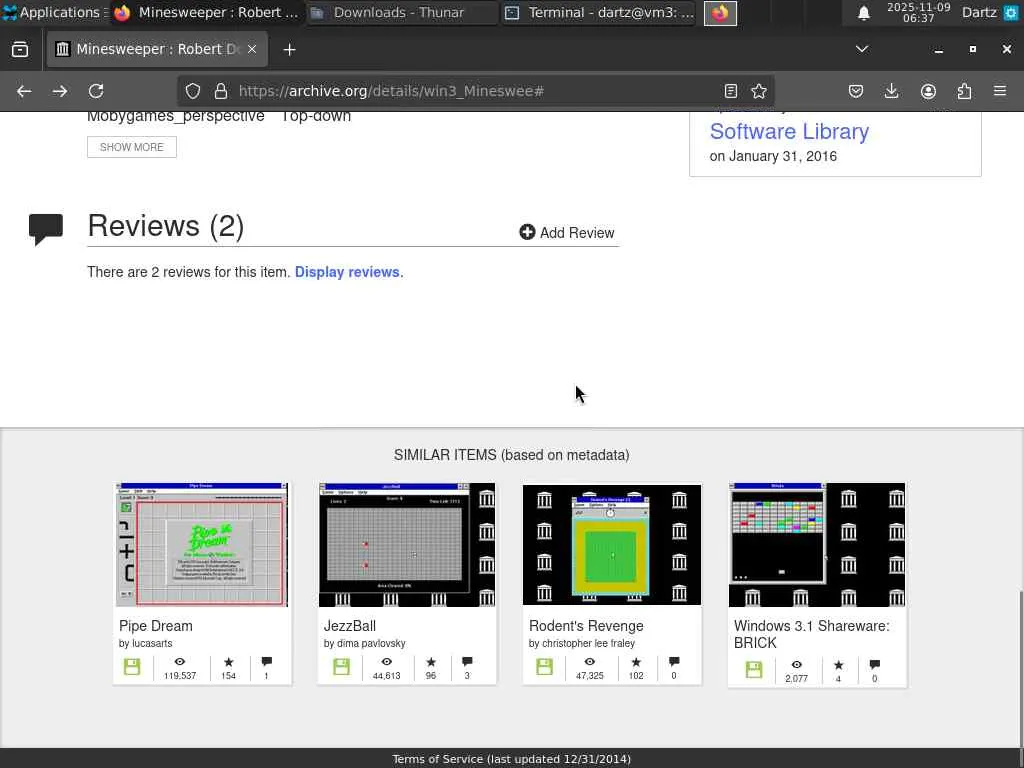Click the Rodent's Revenge title link
This screenshot has height=768, width=1024.
[x=586, y=626]
